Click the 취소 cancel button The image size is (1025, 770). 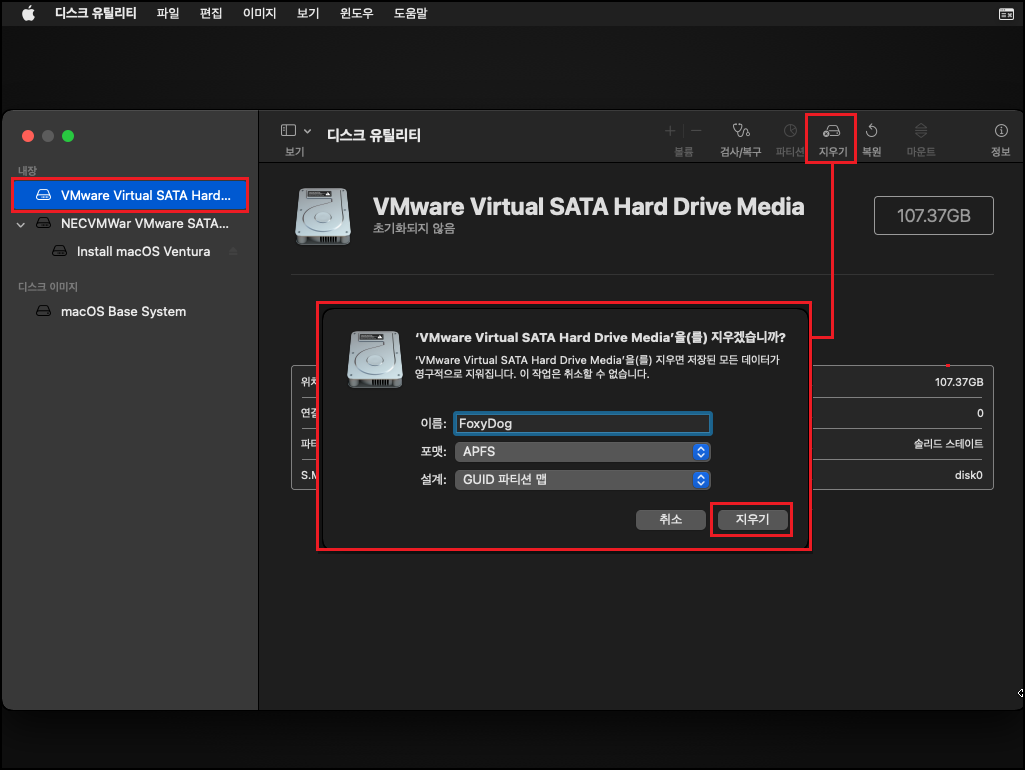(671, 519)
